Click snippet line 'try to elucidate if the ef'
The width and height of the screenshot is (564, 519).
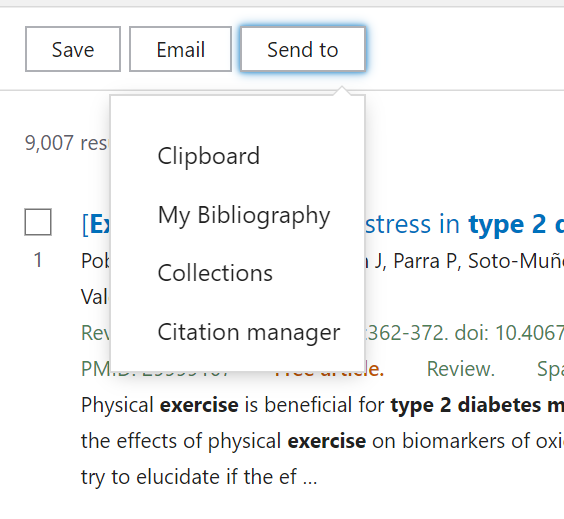(199, 477)
